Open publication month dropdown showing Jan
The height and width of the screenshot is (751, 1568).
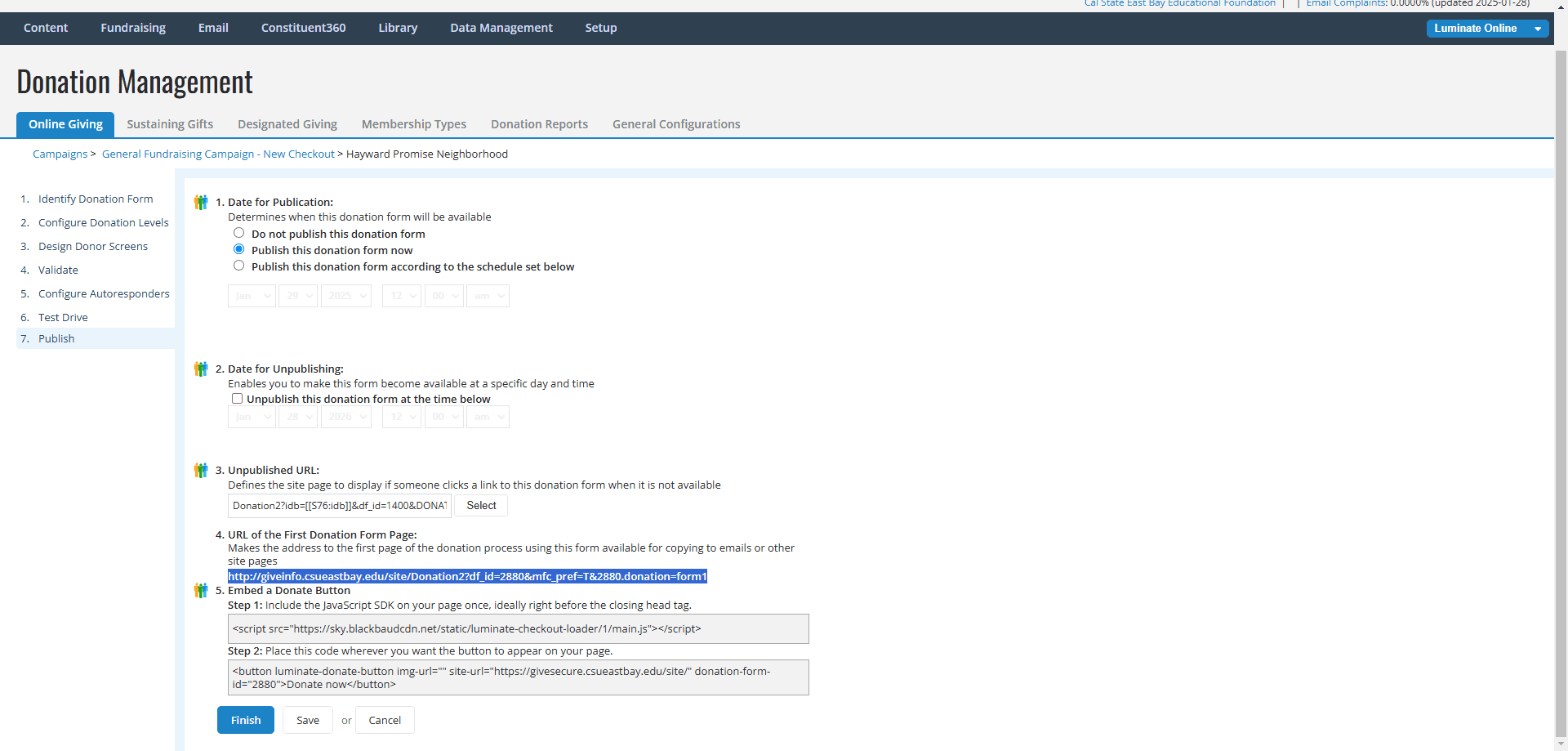(252, 296)
